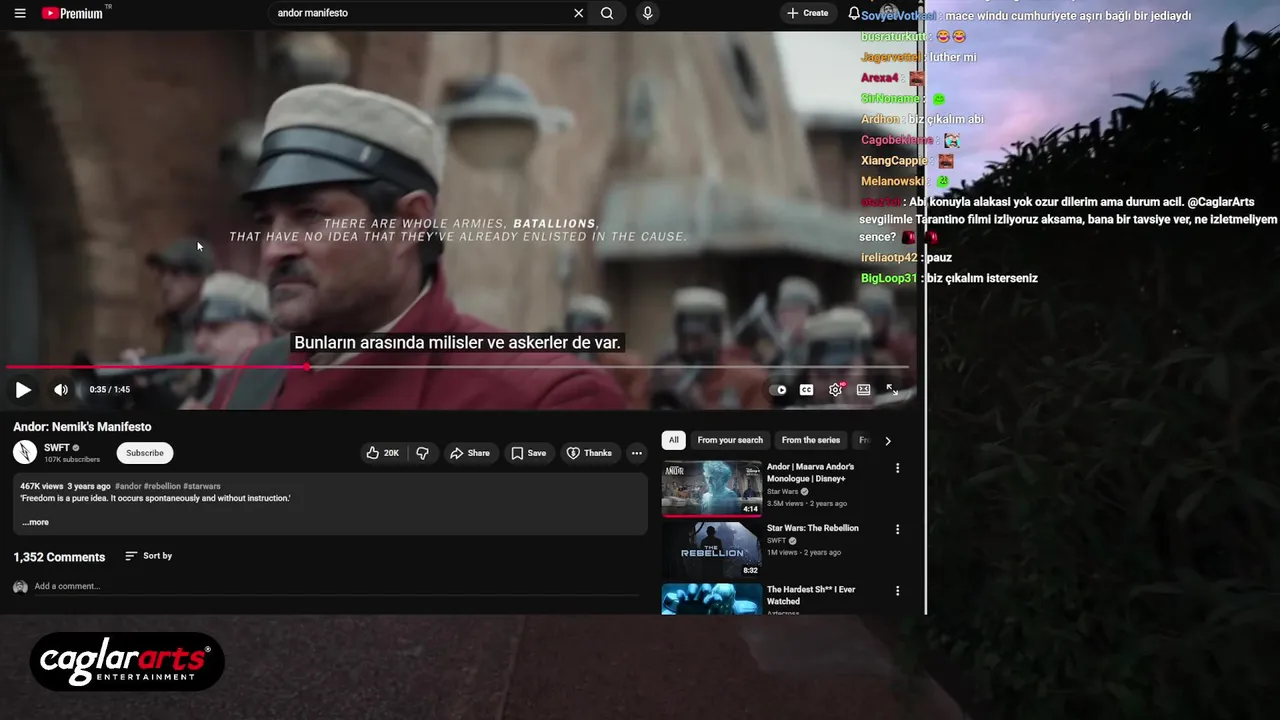1280x720 pixels.
Task: Open 'Star Wars: The Rebellion' thumbnail
Action: tap(711, 549)
